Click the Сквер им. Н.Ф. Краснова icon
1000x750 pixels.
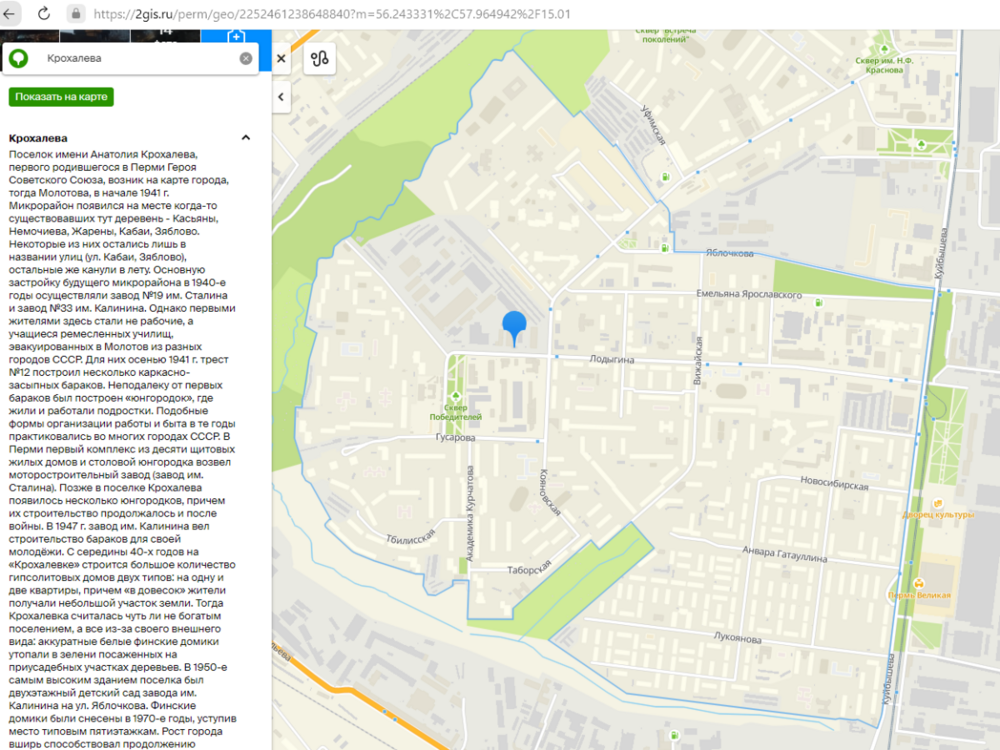click(x=884, y=49)
